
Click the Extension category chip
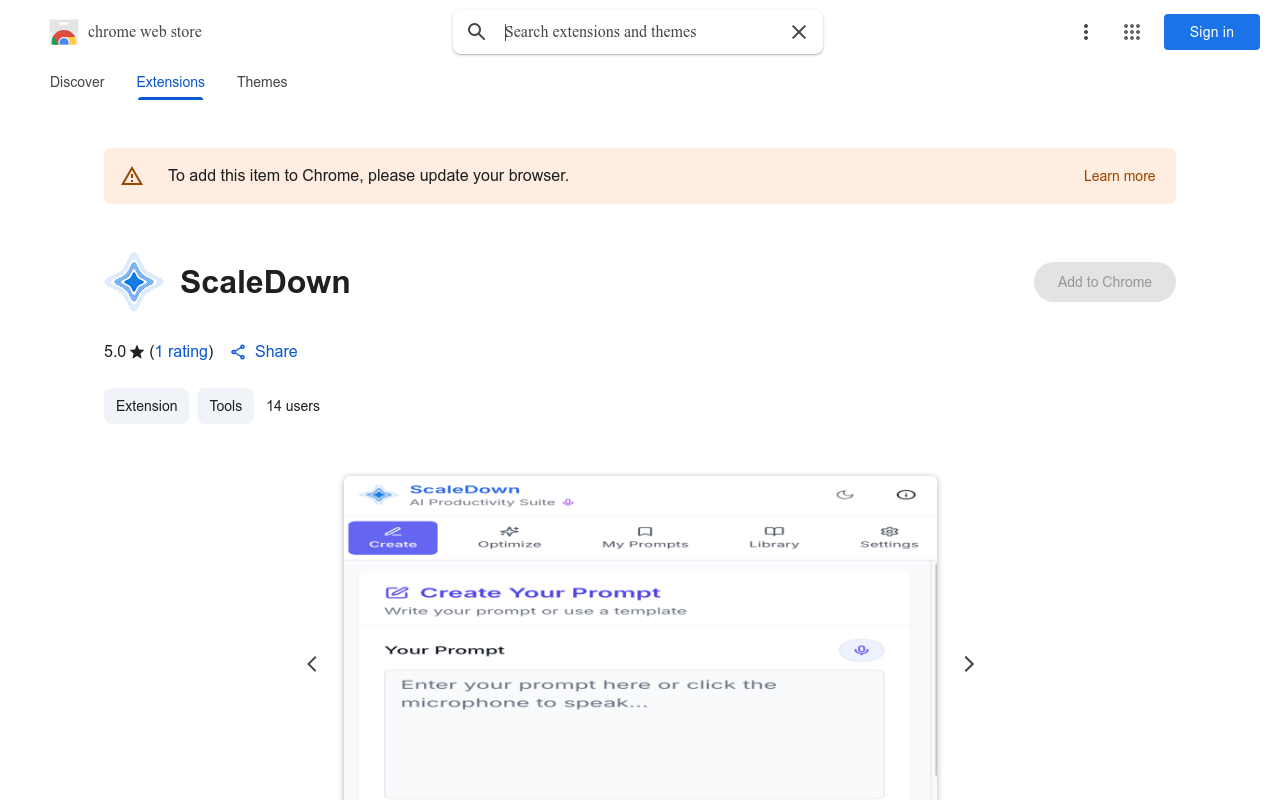click(x=146, y=406)
